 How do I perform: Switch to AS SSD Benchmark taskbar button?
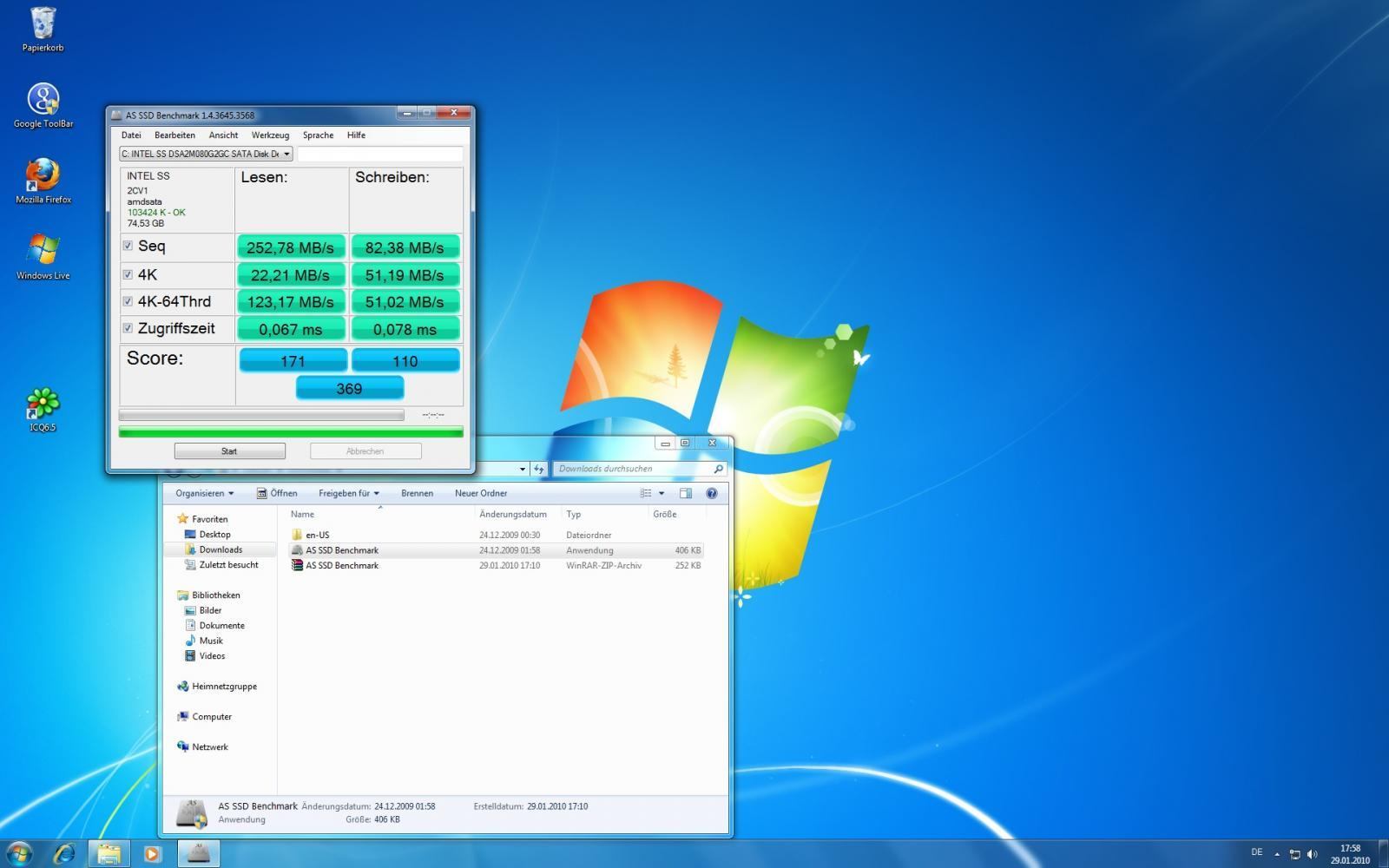pyautogui.click(x=199, y=853)
